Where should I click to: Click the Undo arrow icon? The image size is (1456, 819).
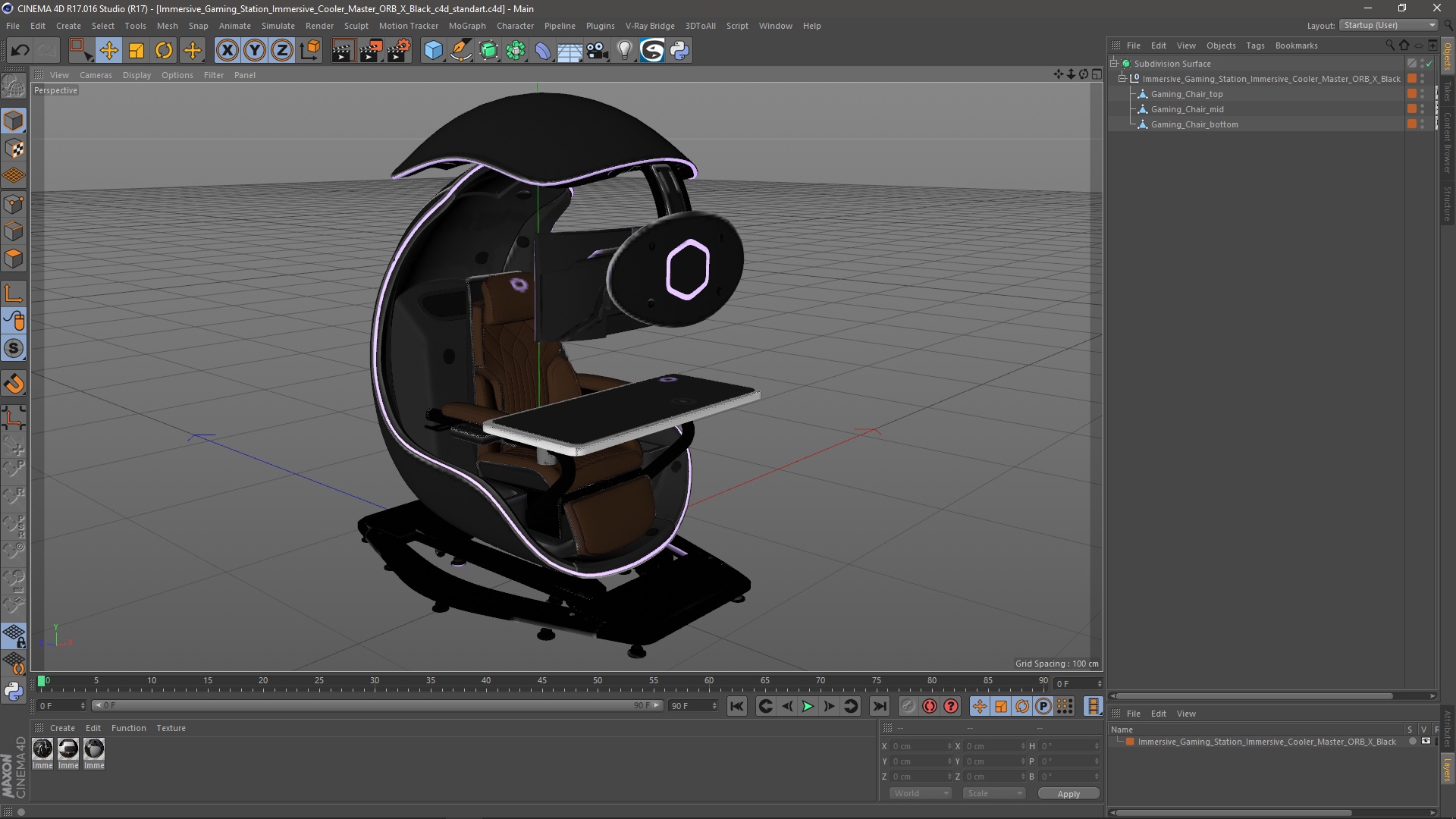[20, 51]
